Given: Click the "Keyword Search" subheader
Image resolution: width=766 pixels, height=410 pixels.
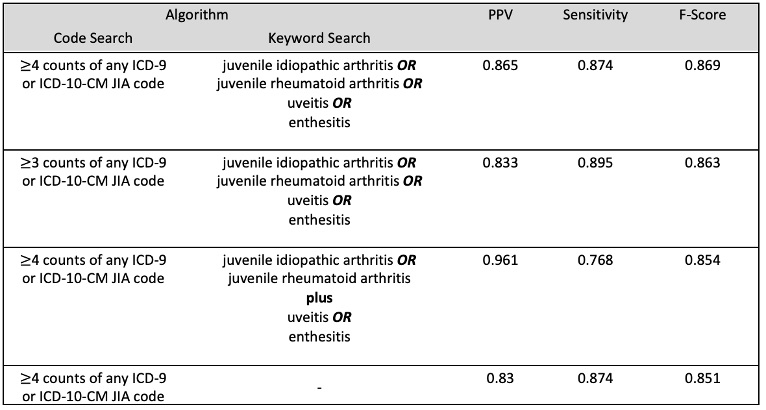Looking at the screenshot, I should [319, 39].
